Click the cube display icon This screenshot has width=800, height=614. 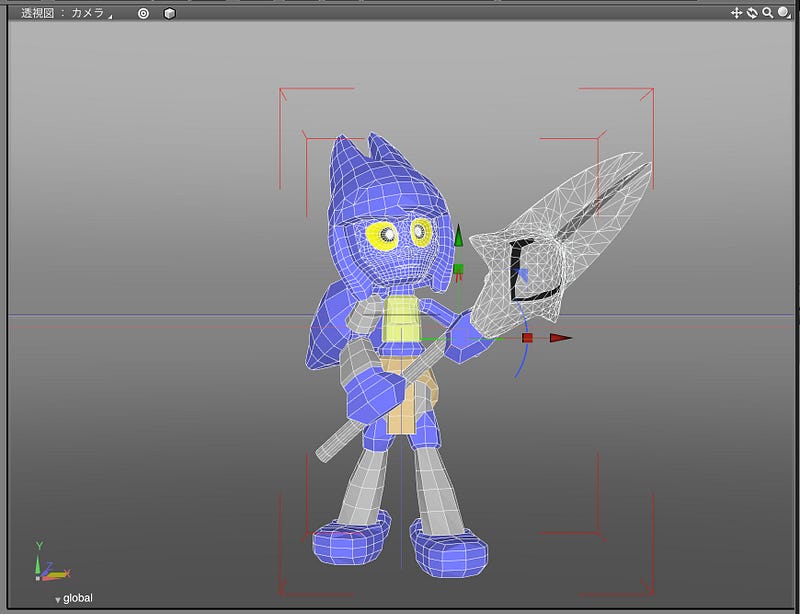(169, 14)
